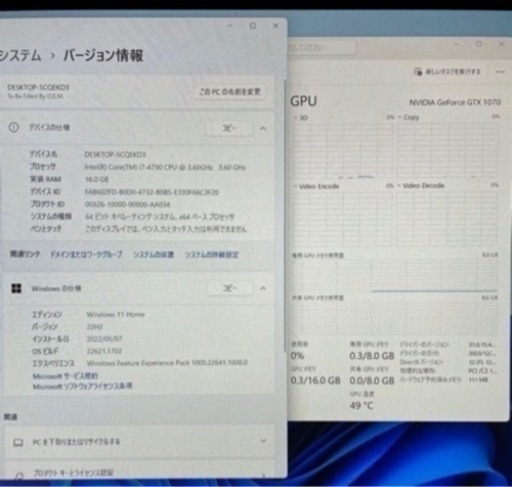The width and height of the screenshot is (512, 487).
Task: Close the Settings window
Action: click(x=276, y=26)
